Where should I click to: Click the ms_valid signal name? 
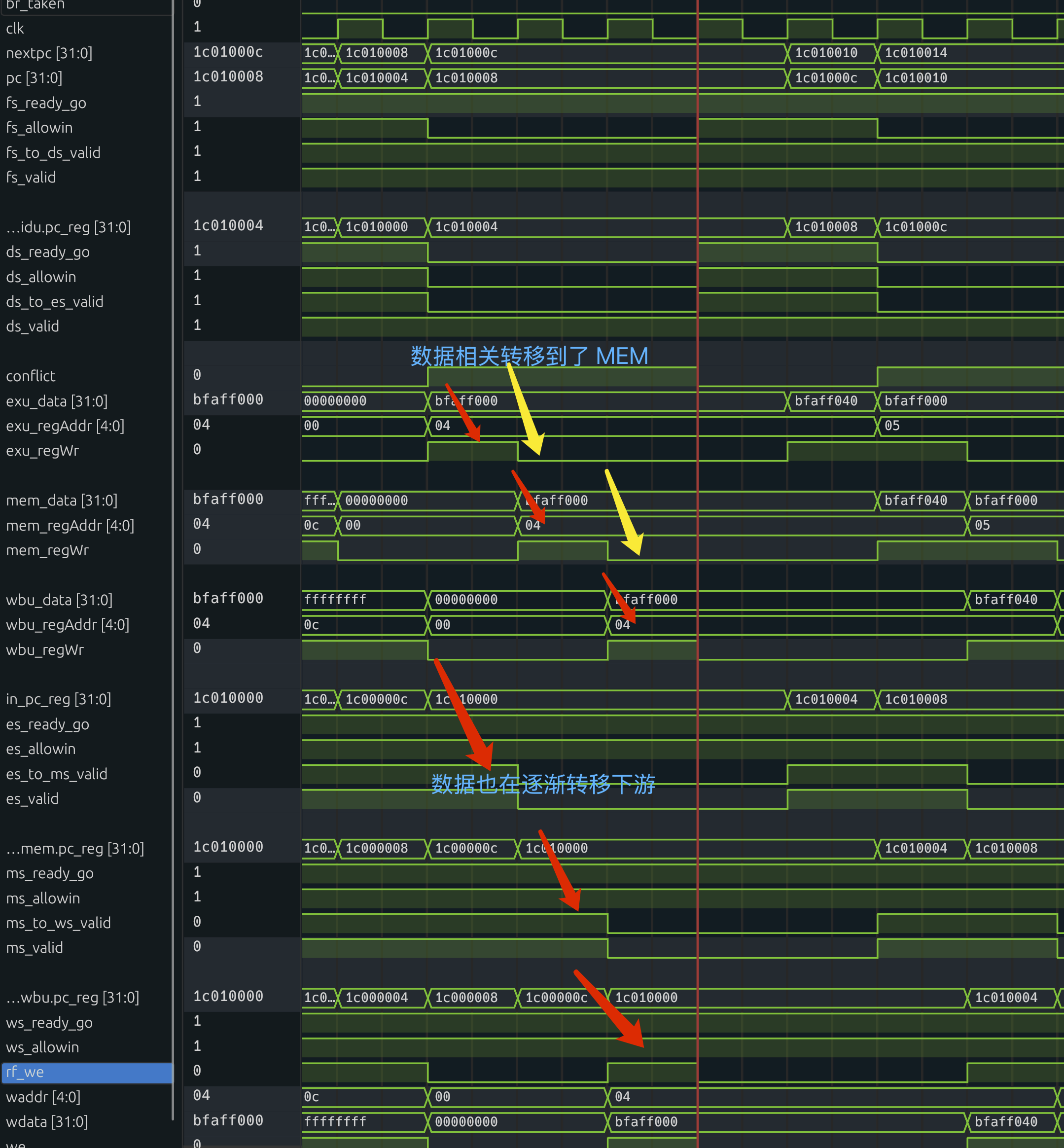coord(34,948)
